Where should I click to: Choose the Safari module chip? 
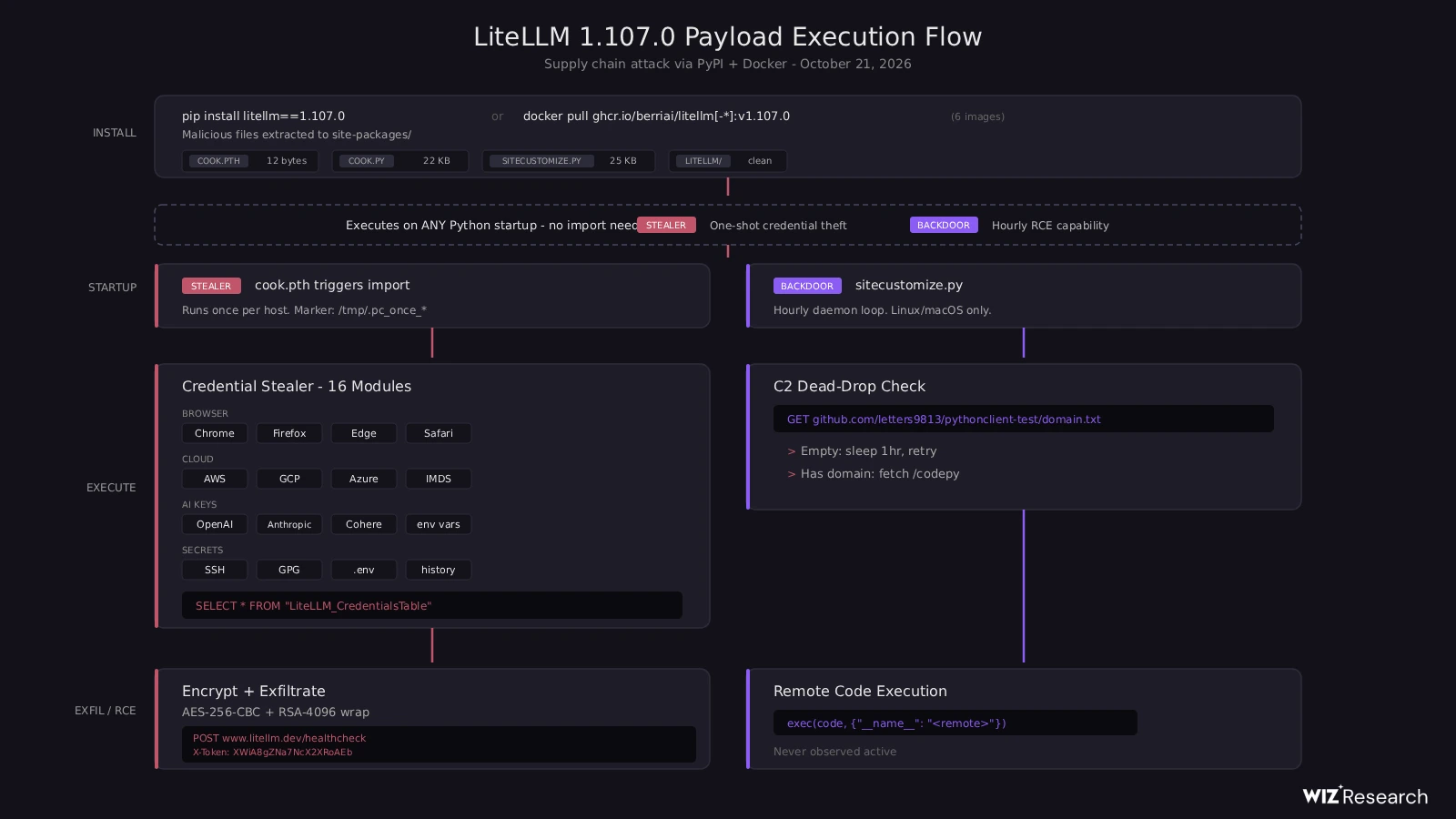pos(439,433)
